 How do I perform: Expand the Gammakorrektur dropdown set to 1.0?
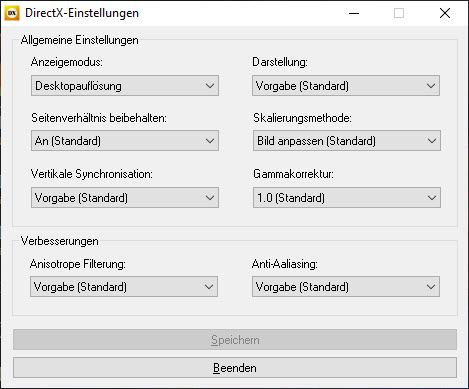[347, 198]
